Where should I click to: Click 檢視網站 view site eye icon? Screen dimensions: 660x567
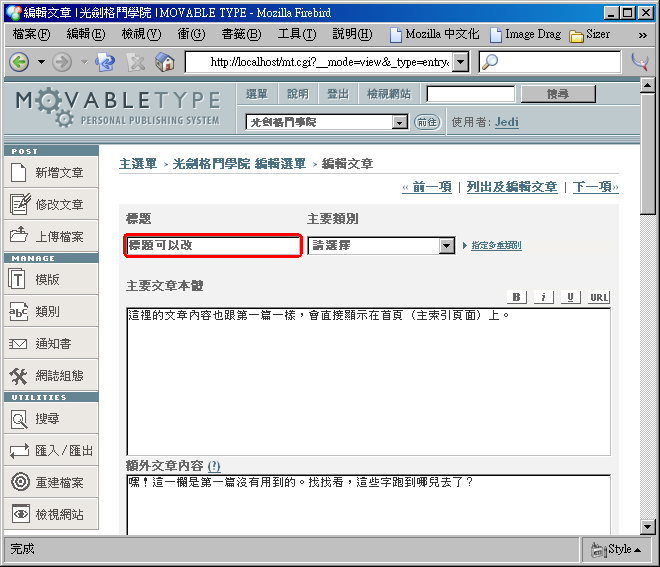20,514
